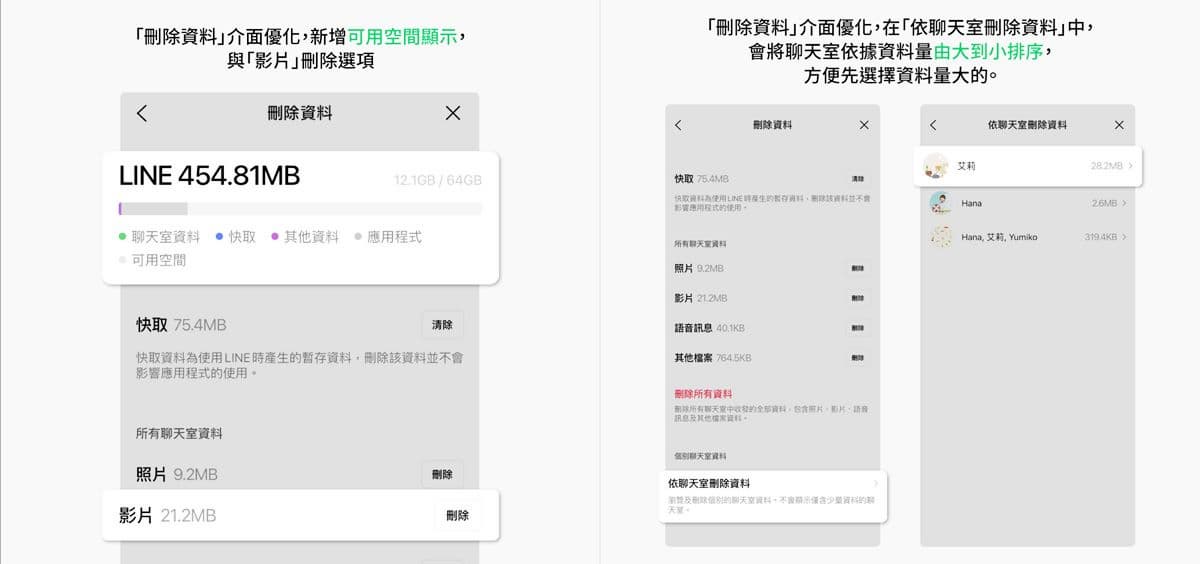Tap the 所有聊天室資料 section label in large screen
Viewport: 1200px width, 564px height.
pyautogui.click(x=179, y=433)
